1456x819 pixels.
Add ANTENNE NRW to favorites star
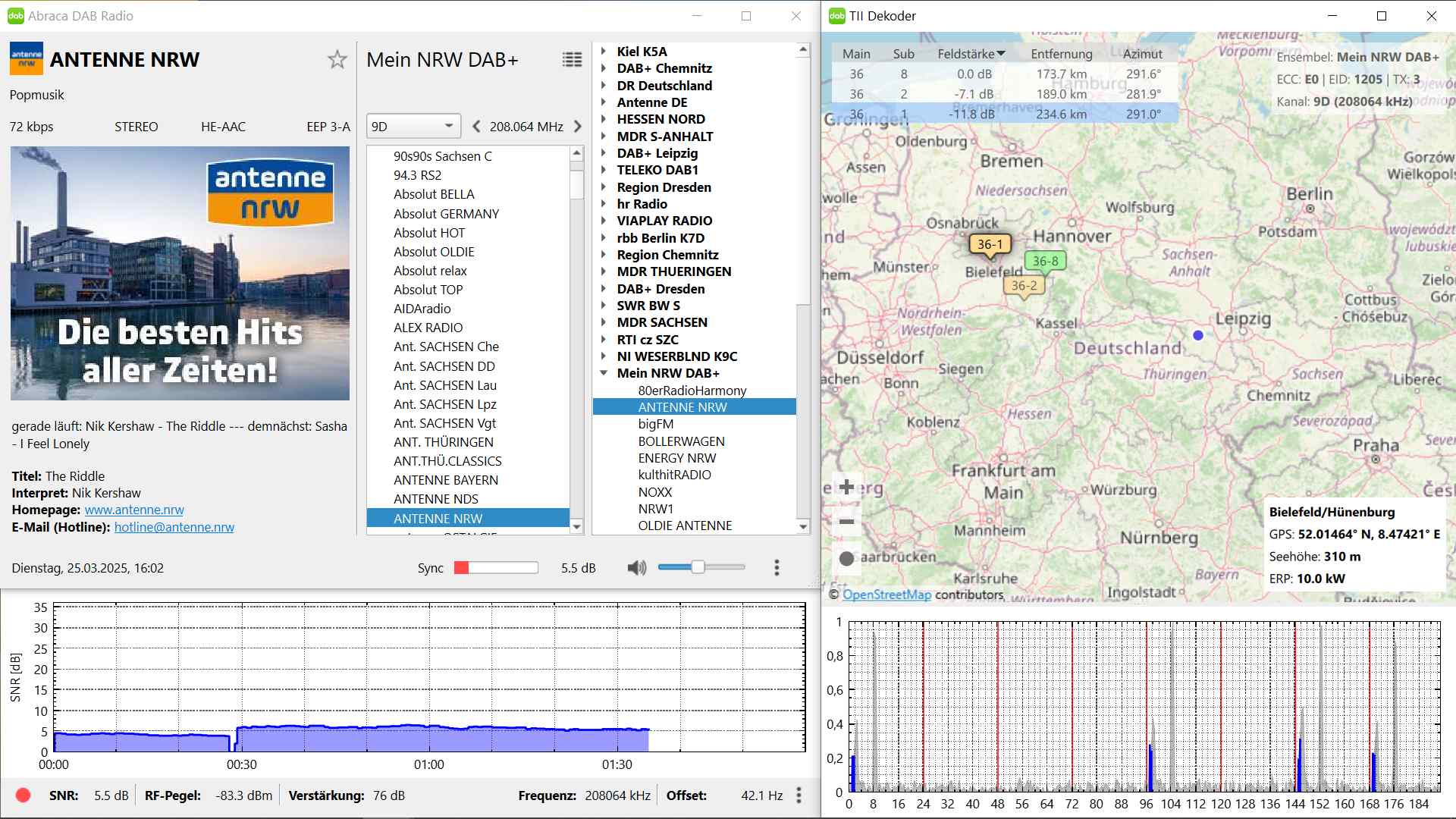[337, 60]
